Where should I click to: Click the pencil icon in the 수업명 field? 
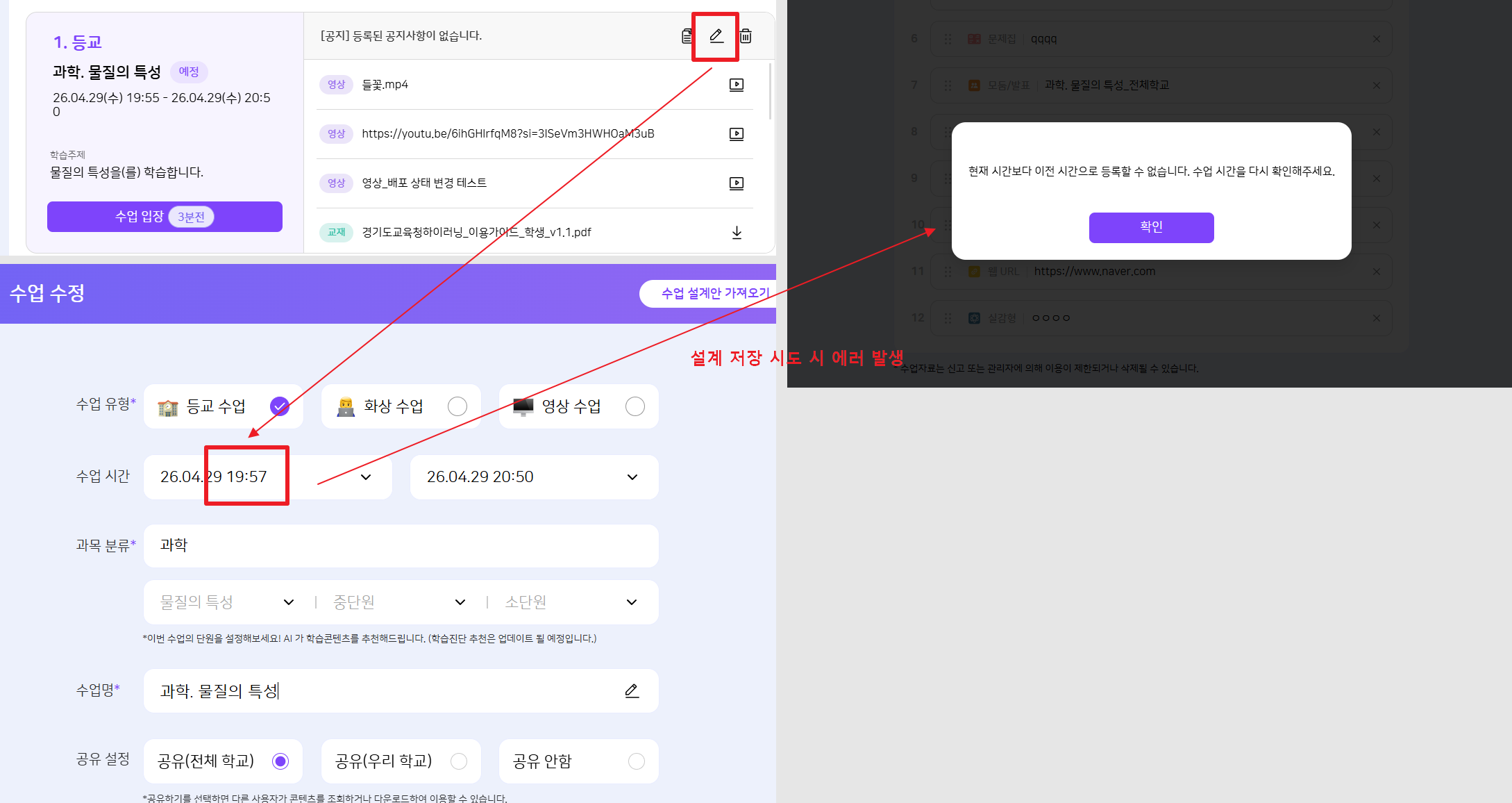tap(631, 691)
